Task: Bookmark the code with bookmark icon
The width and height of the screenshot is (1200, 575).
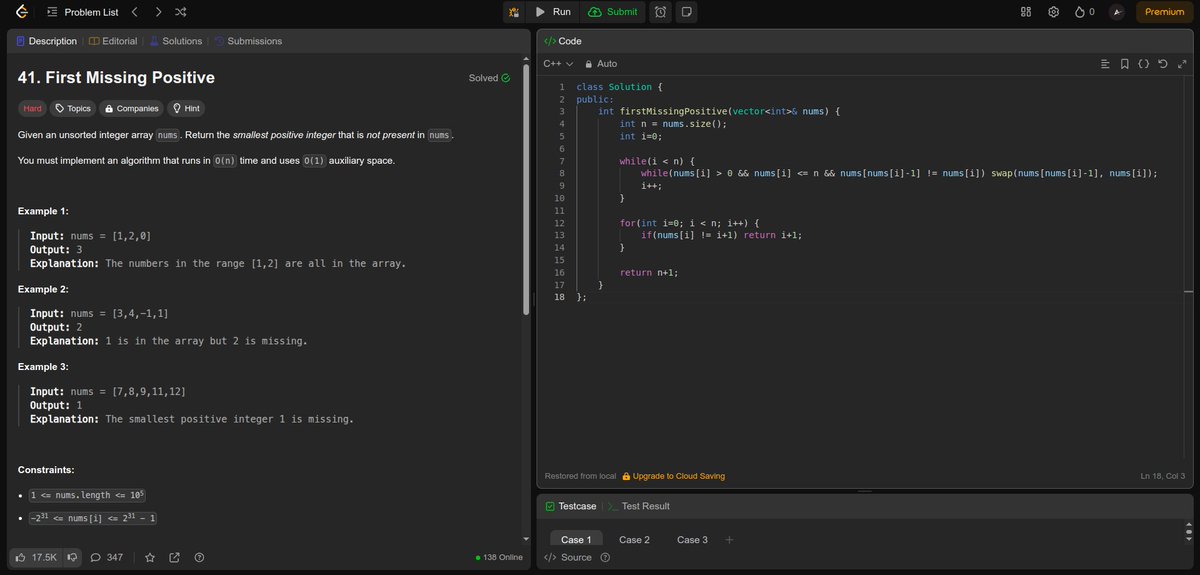Action: (x=1125, y=64)
